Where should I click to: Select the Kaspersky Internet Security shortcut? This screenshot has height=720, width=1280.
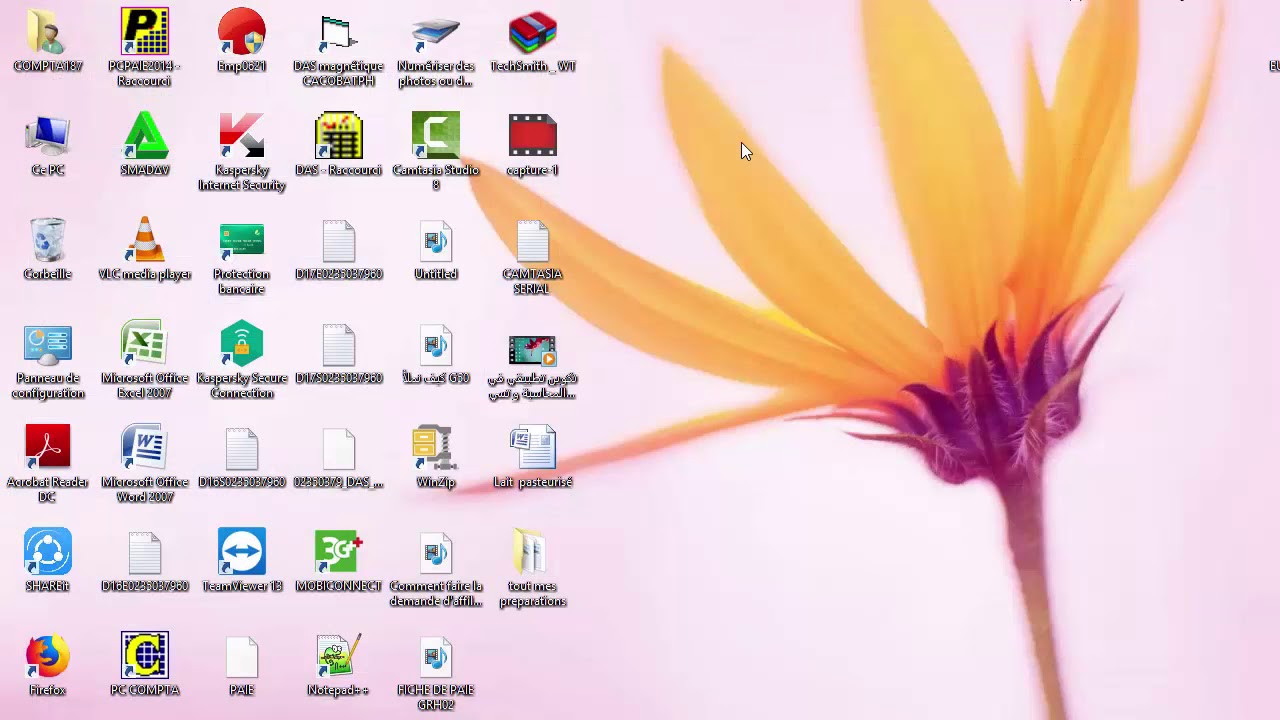pos(242,136)
